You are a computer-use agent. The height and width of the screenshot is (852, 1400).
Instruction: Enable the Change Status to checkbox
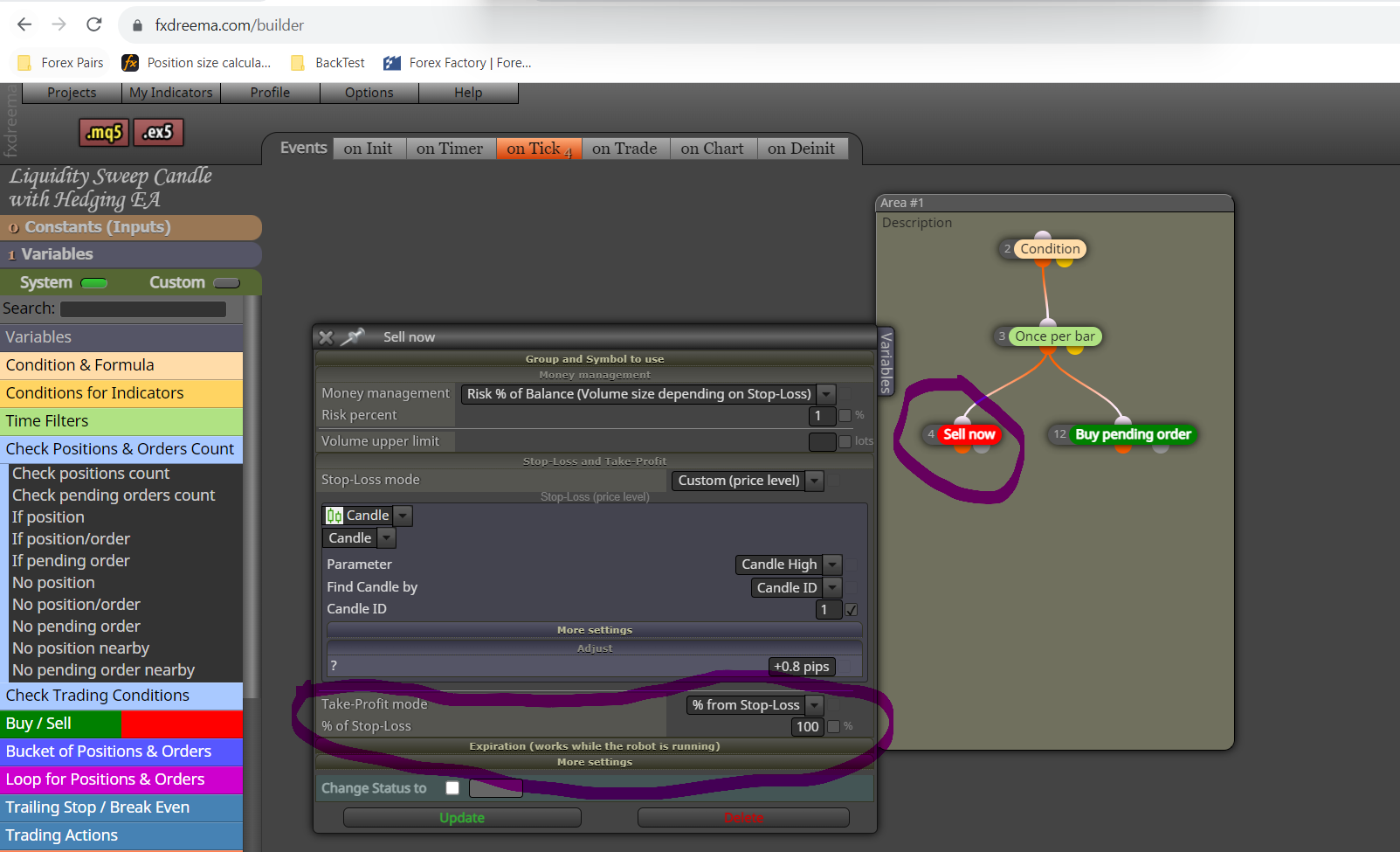coord(452,788)
